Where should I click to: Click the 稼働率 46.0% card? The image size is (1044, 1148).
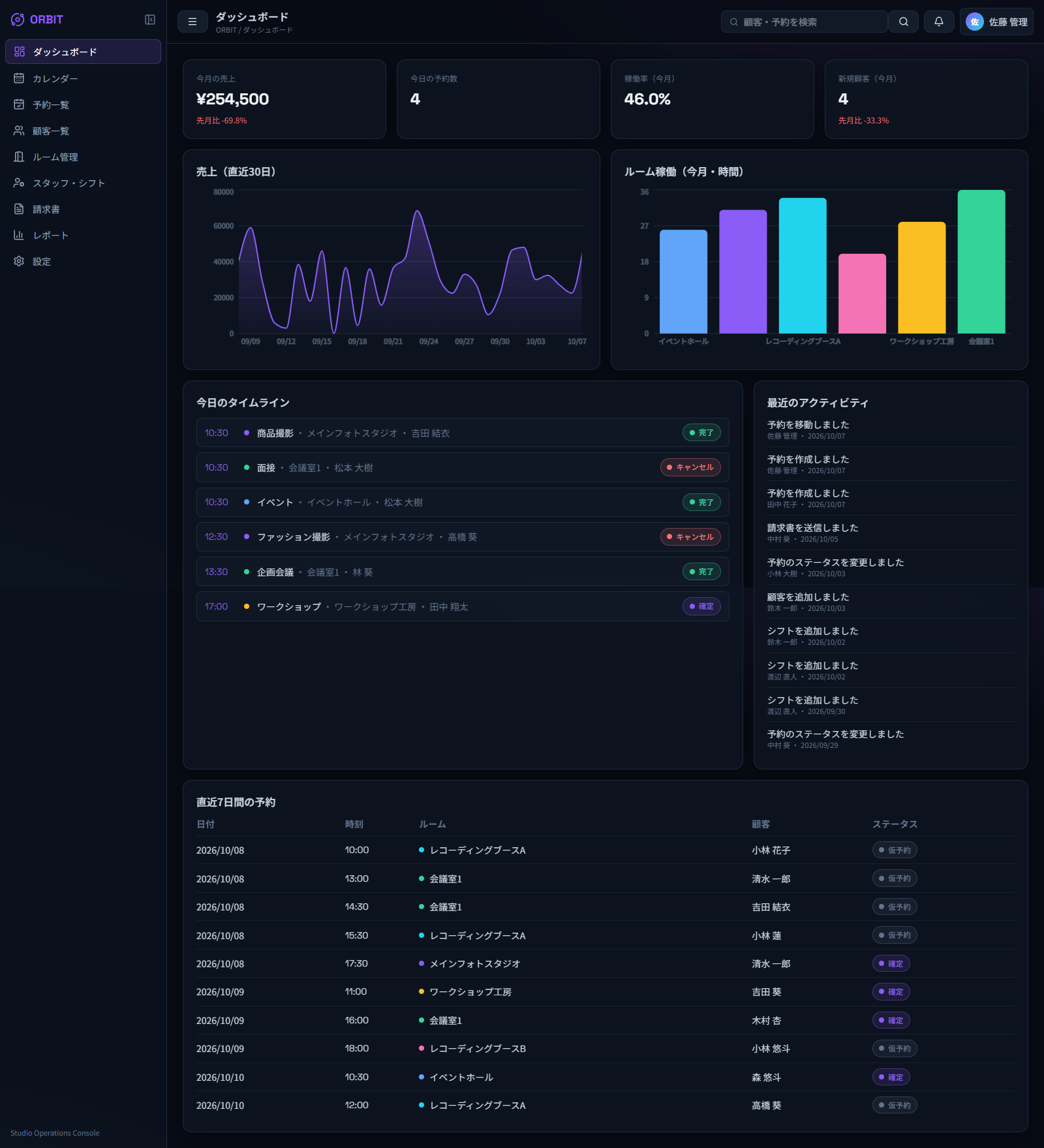pos(712,99)
